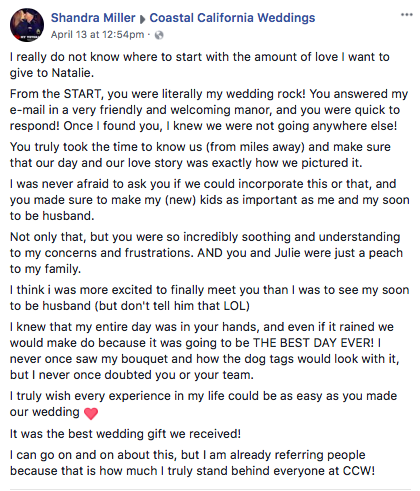Click the Shandra Miller name link
The width and height of the screenshot is (420, 491).
coord(93,18)
